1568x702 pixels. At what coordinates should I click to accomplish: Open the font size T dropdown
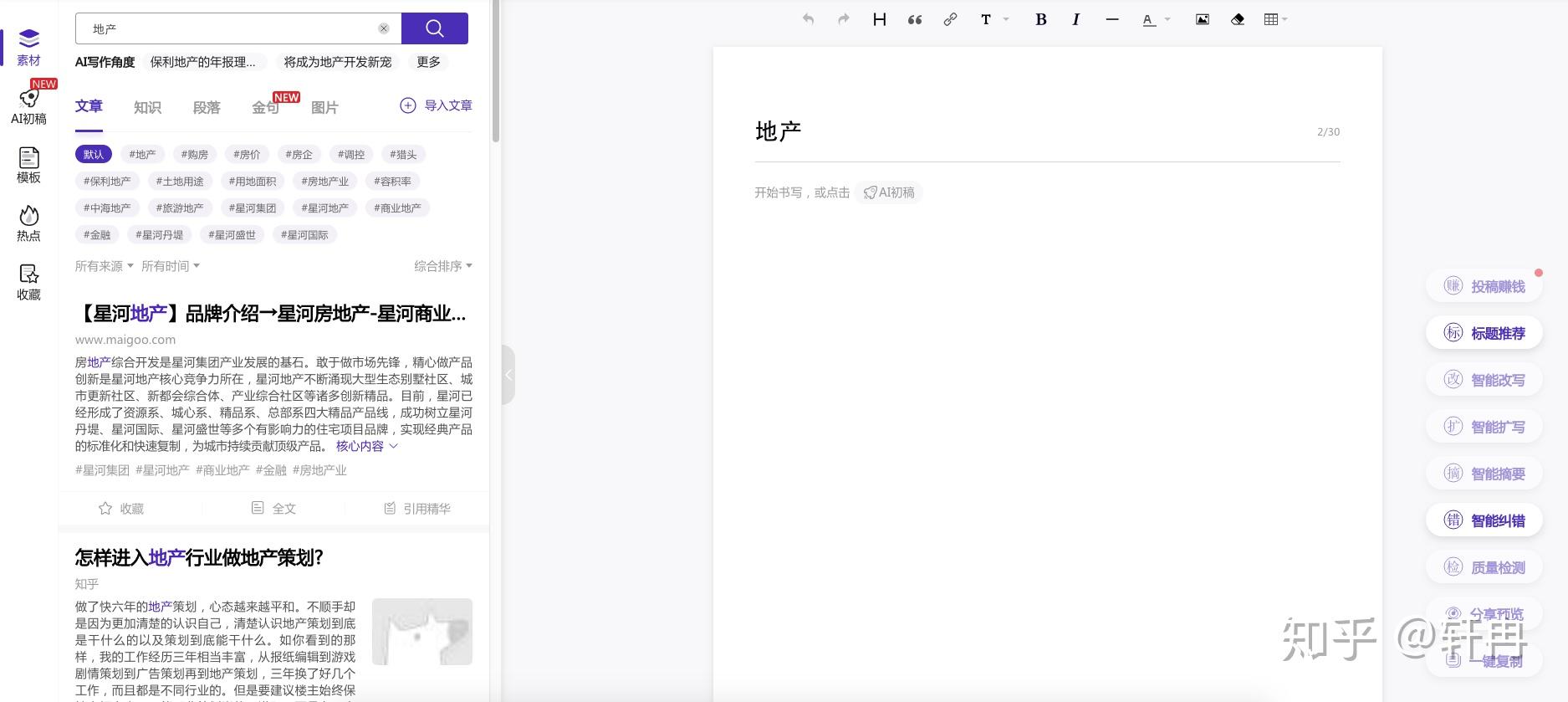[x=993, y=19]
